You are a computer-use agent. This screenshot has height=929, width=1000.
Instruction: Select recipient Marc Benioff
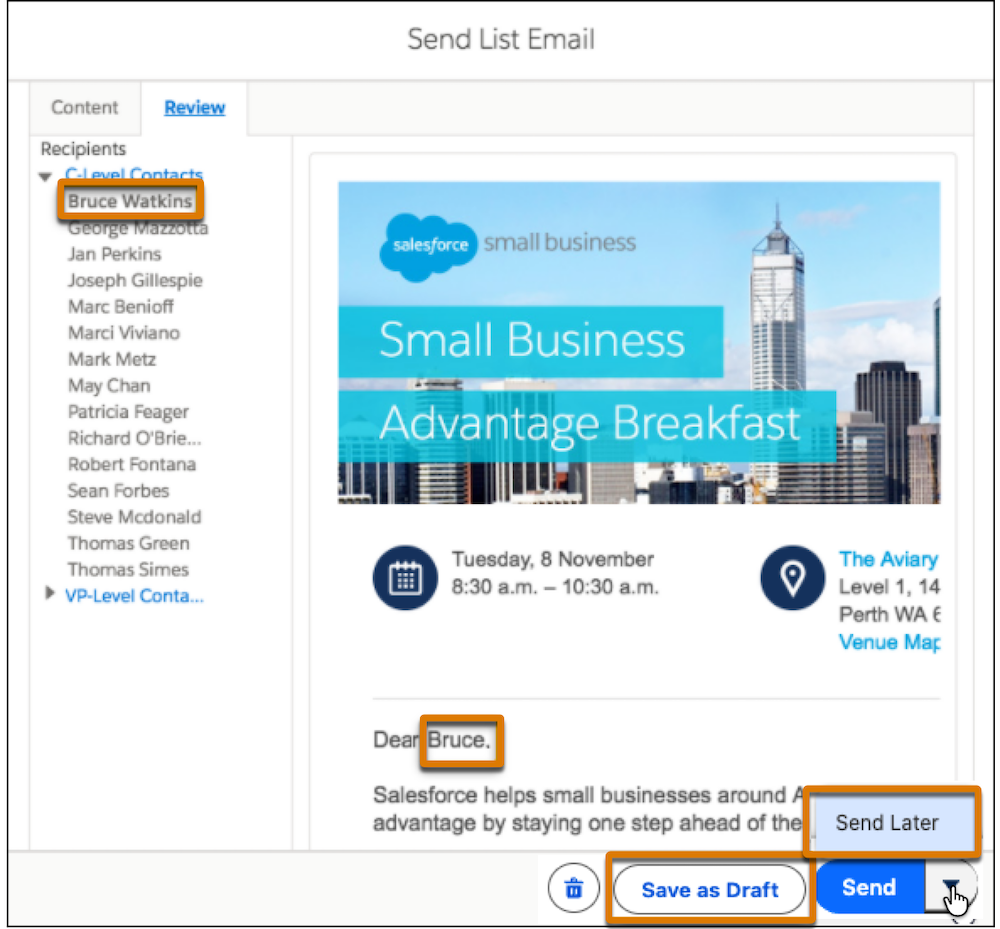[x=121, y=307]
